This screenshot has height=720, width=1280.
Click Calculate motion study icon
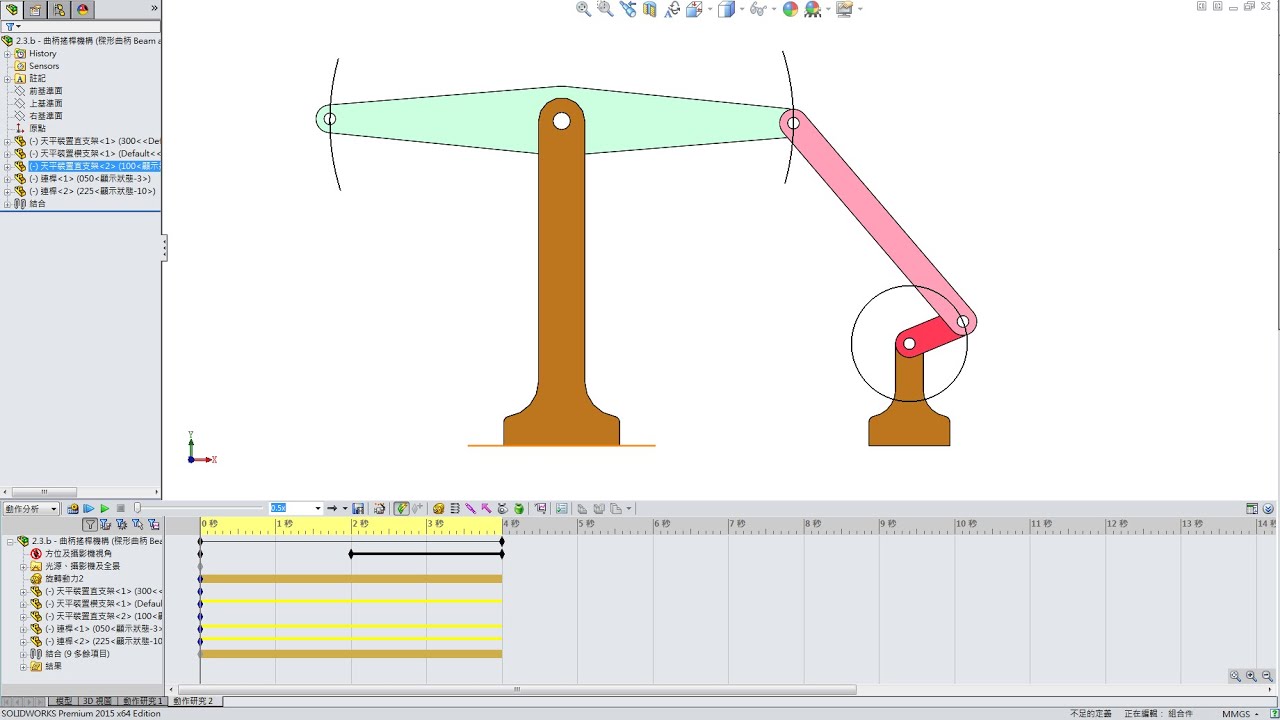click(73, 509)
